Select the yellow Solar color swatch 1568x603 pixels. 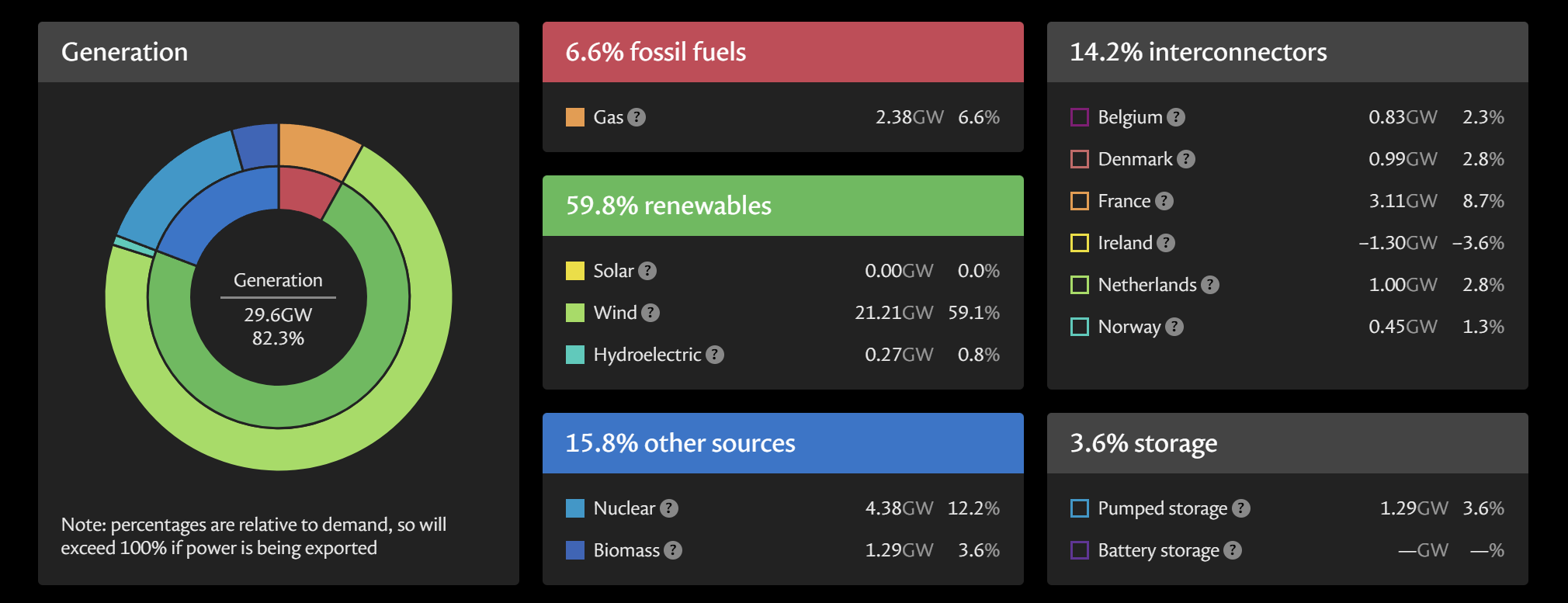coord(575,271)
